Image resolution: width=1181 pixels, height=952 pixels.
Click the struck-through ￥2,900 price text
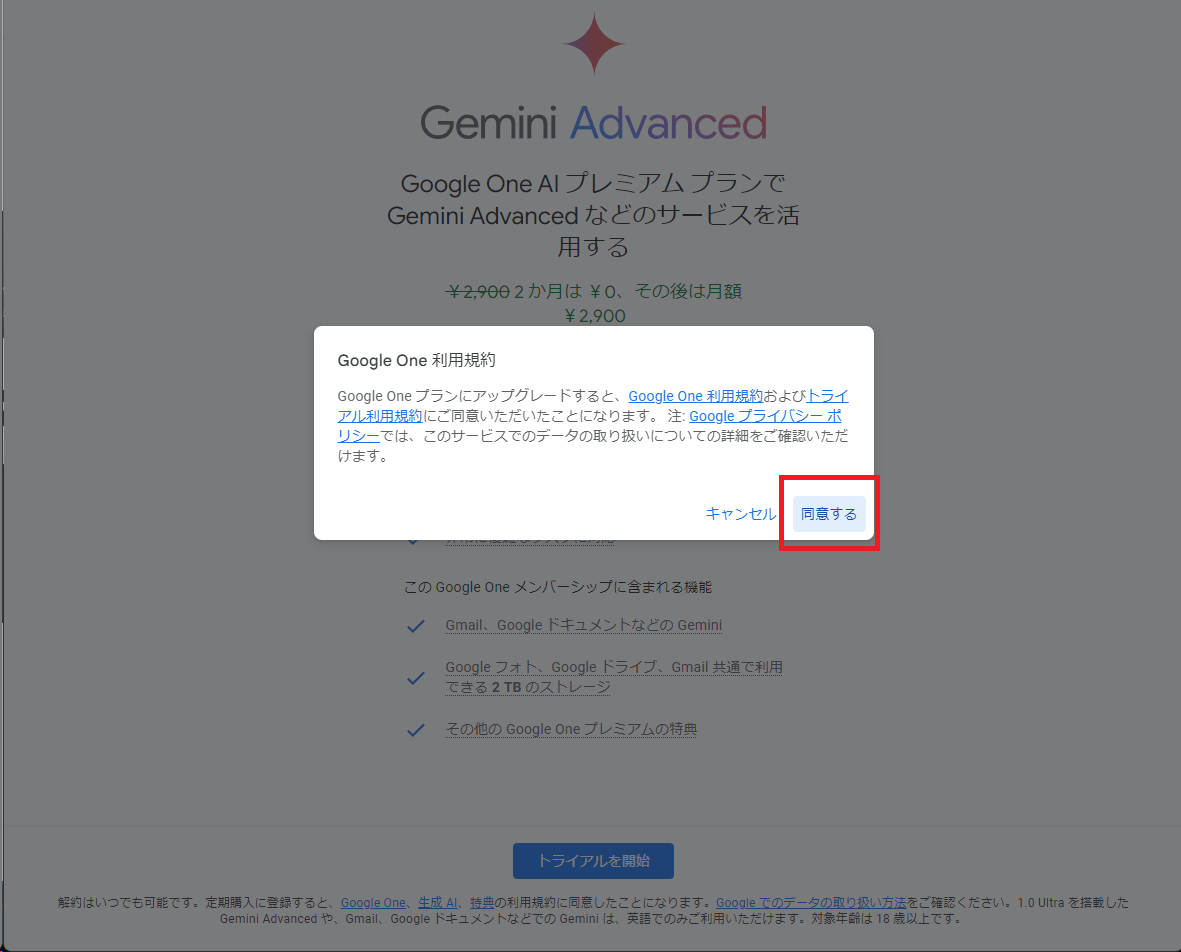478,291
